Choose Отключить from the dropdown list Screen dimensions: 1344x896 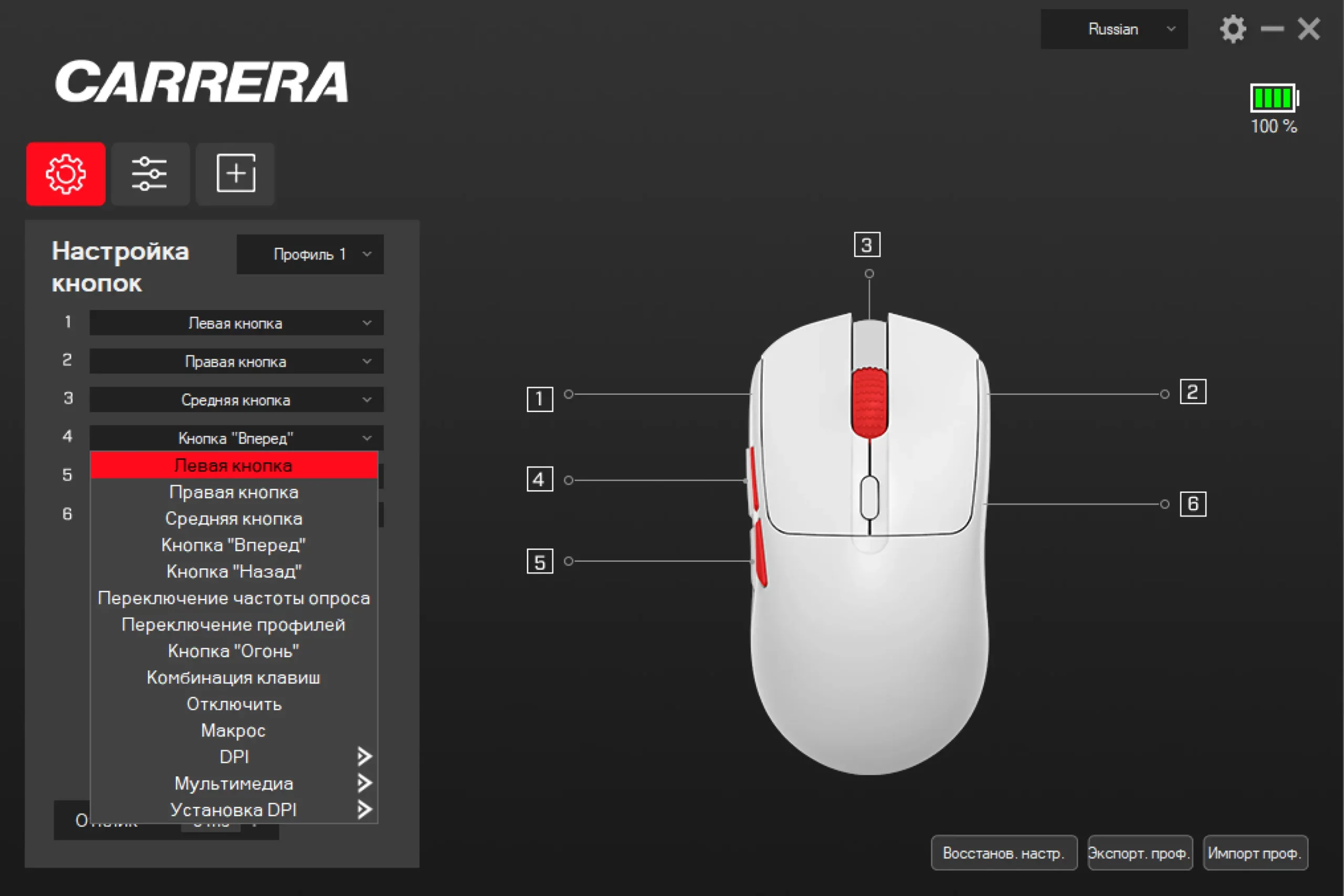[234, 704]
